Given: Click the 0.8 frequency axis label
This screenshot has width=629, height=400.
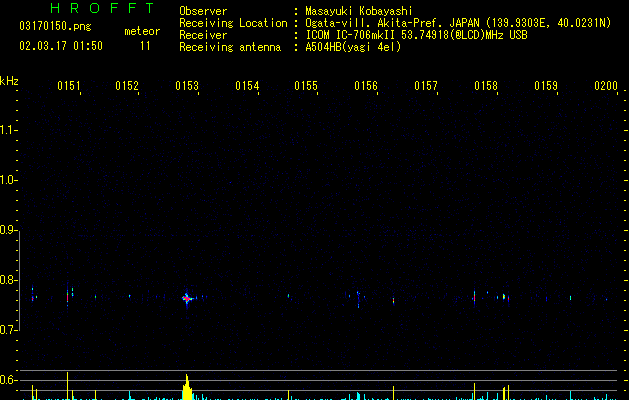Looking at the screenshot, I should point(7,280).
